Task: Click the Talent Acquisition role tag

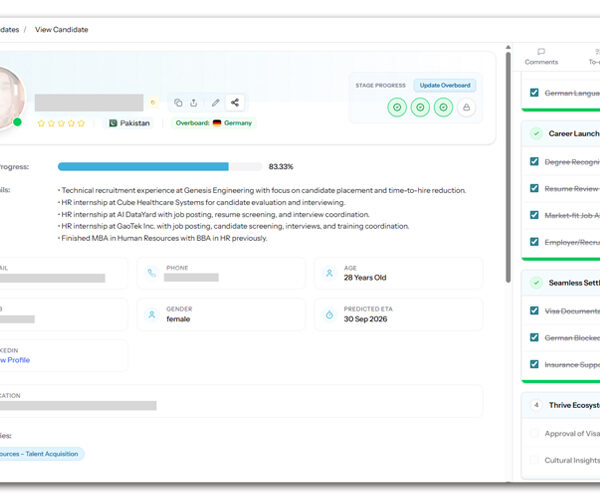Action: click(41, 454)
